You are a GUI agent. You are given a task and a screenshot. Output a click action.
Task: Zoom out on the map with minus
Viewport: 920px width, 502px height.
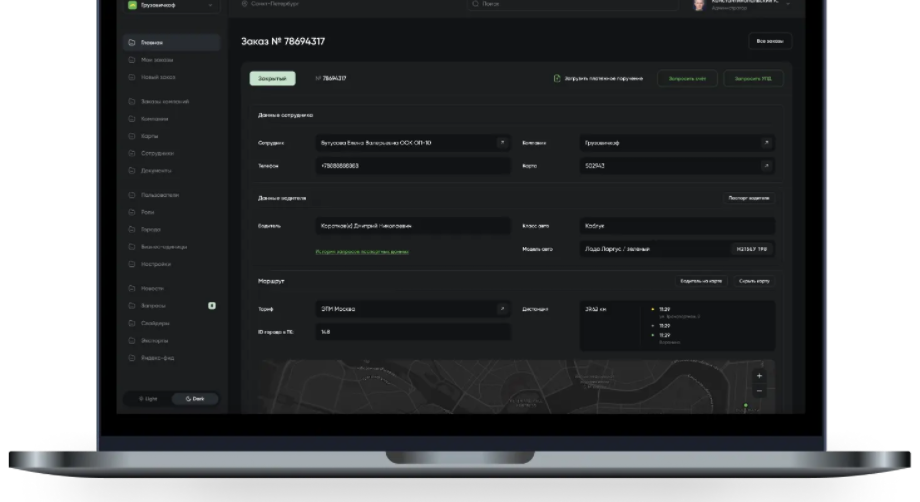pyautogui.click(x=759, y=391)
